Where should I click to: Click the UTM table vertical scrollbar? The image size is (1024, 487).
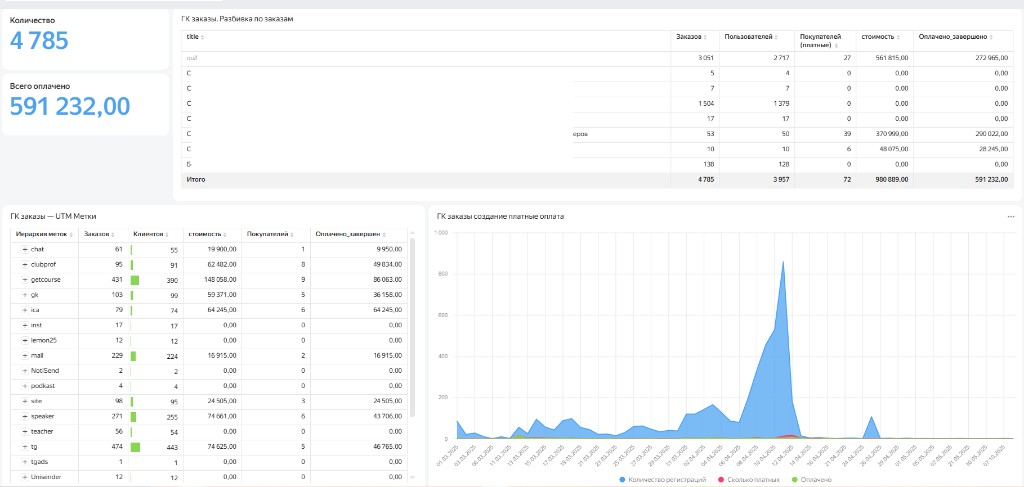point(411,326)
